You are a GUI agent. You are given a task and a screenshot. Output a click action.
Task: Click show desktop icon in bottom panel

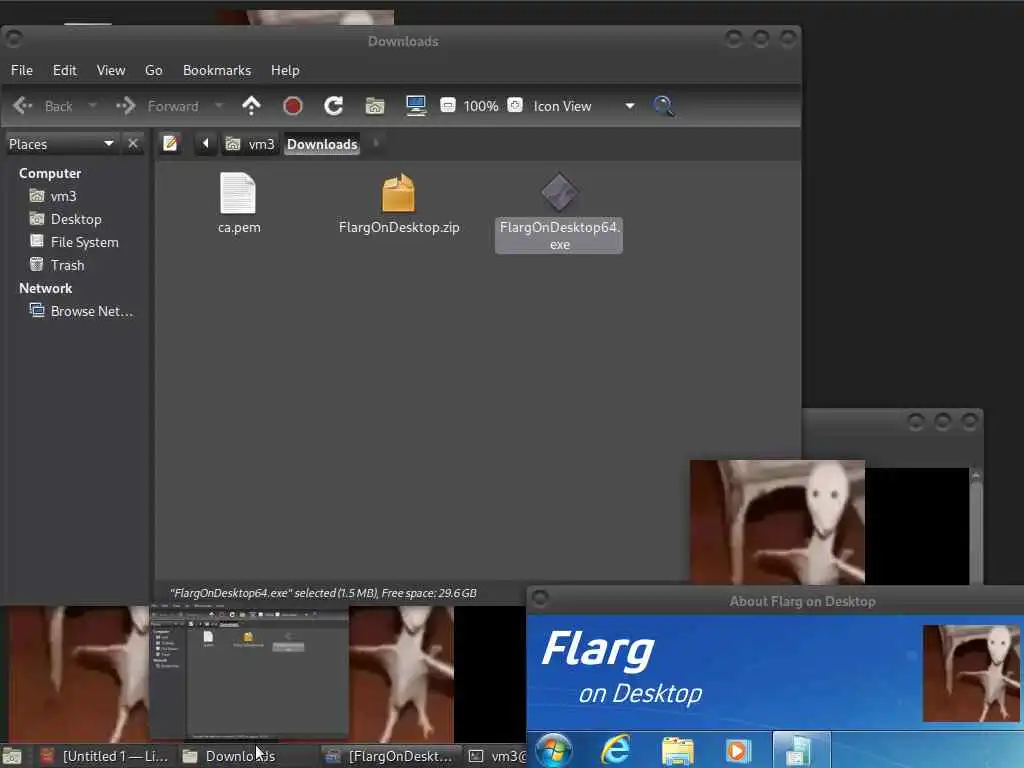[x=12, y=756]
